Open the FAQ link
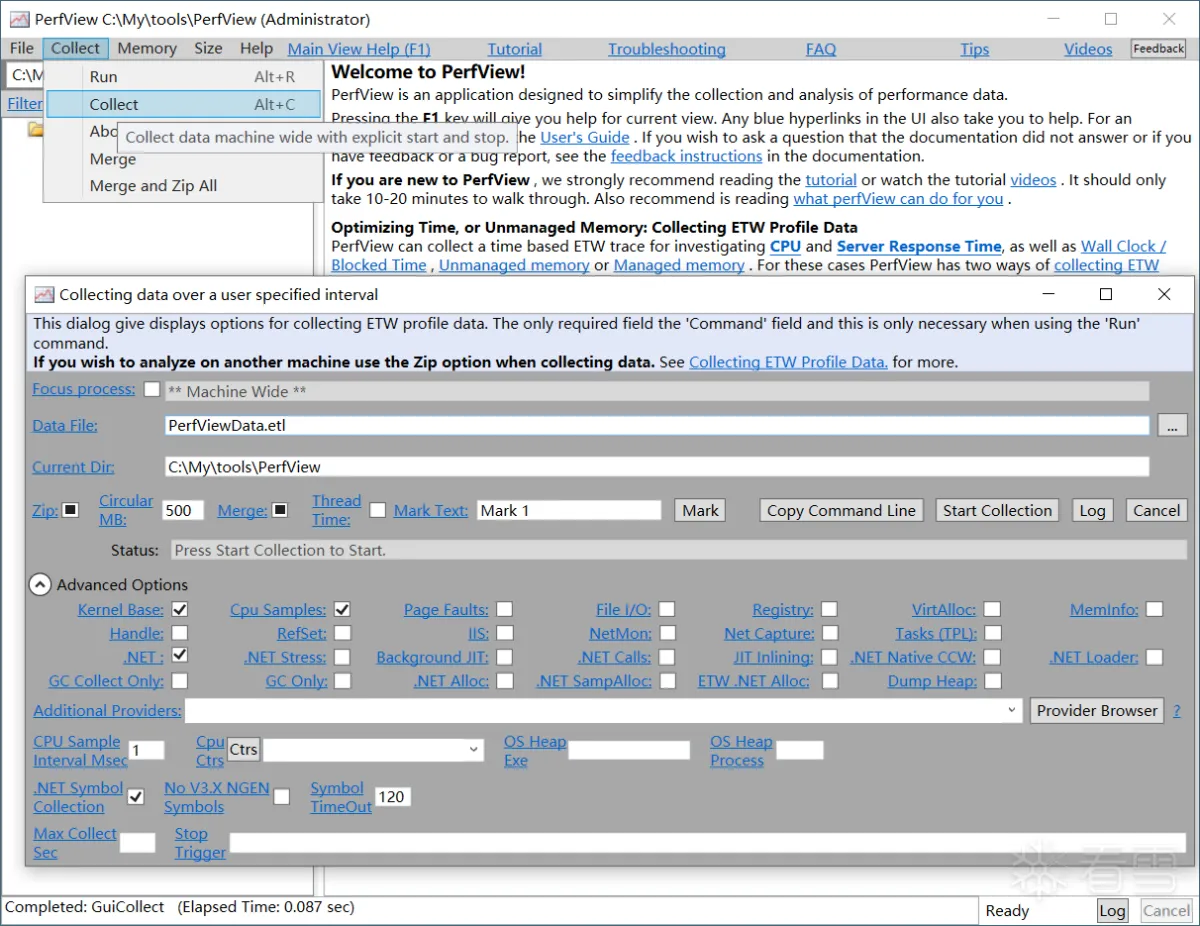 pos(821,49)
